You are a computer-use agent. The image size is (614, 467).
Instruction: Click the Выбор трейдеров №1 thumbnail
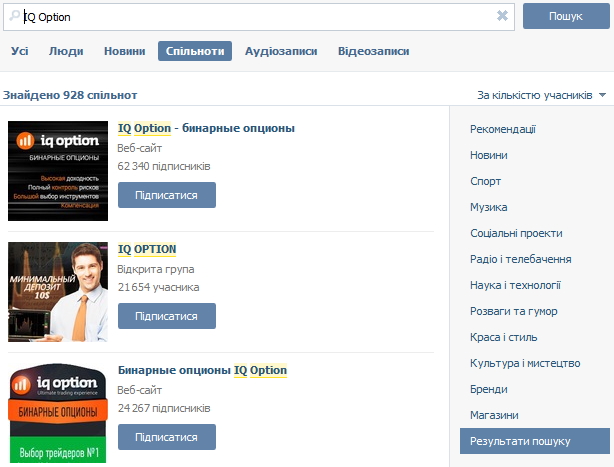58,413
